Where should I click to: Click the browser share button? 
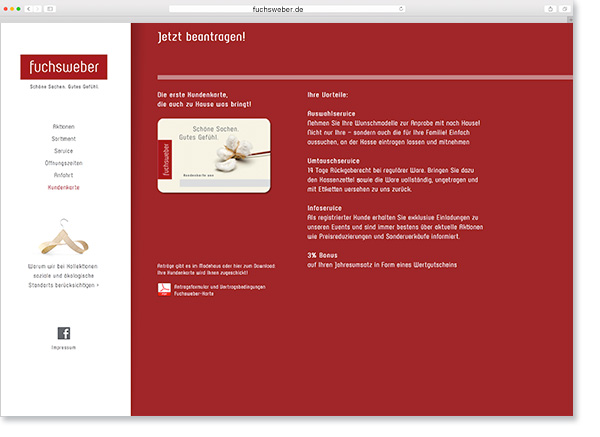coord(550,9)
